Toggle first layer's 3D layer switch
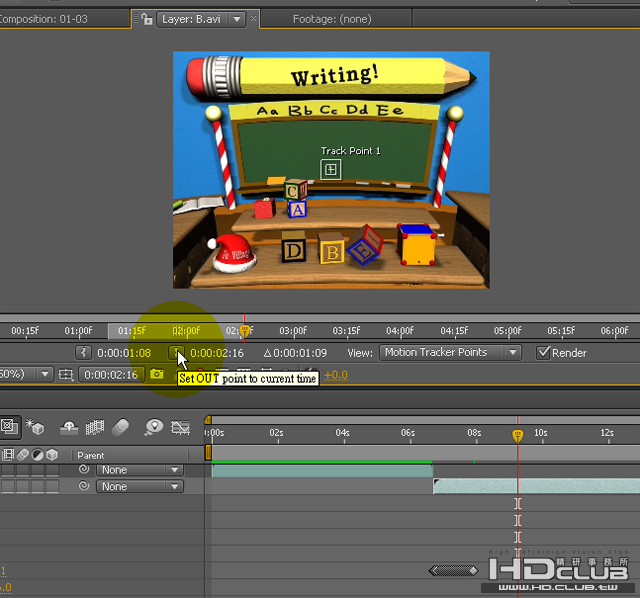The image size is (640, 598). coord(51,470)
